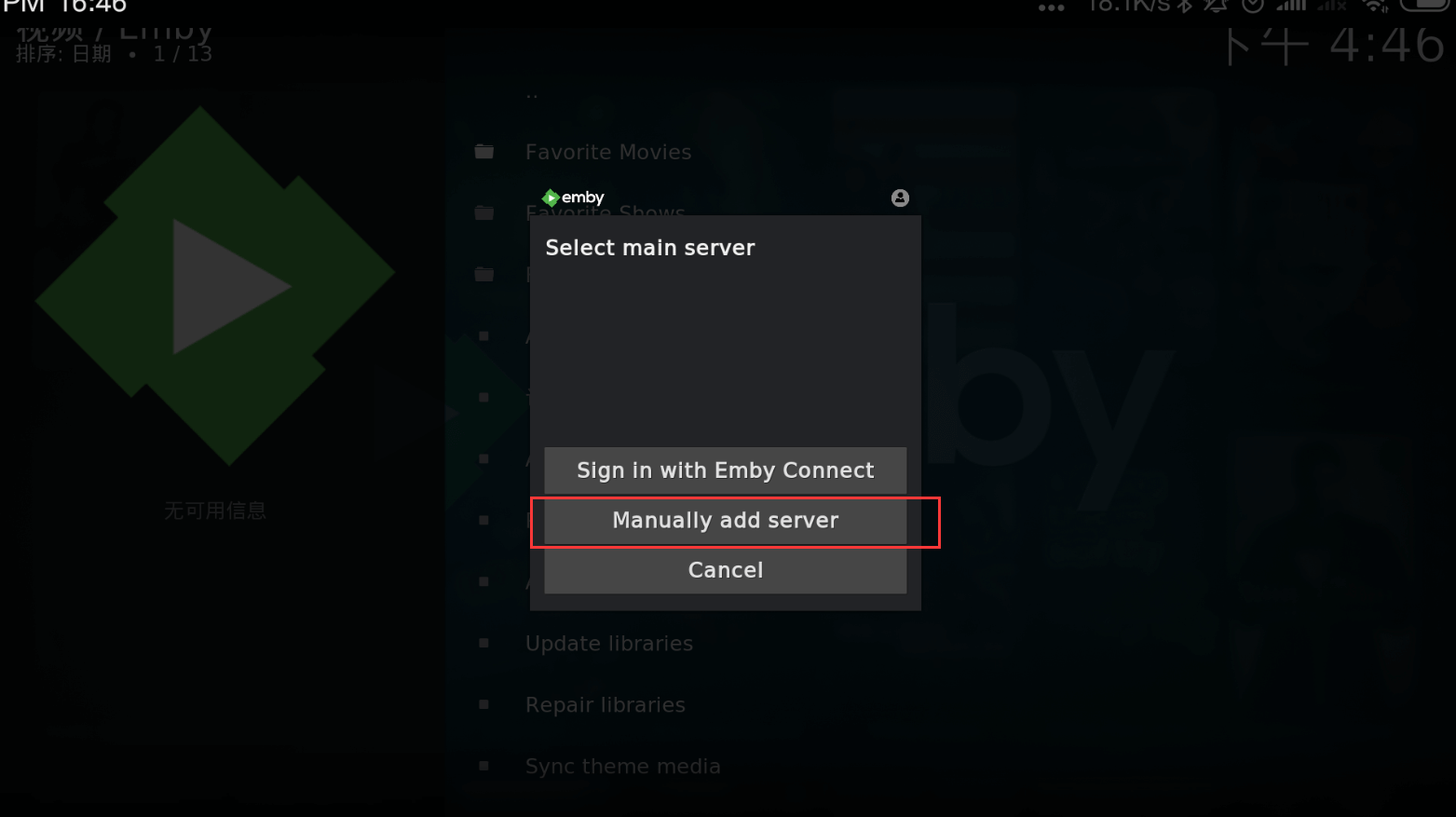The height and width of the screenshot is (817, 1456).
Task: Click the large Emby add-on thumbnail
Action: 215,286
